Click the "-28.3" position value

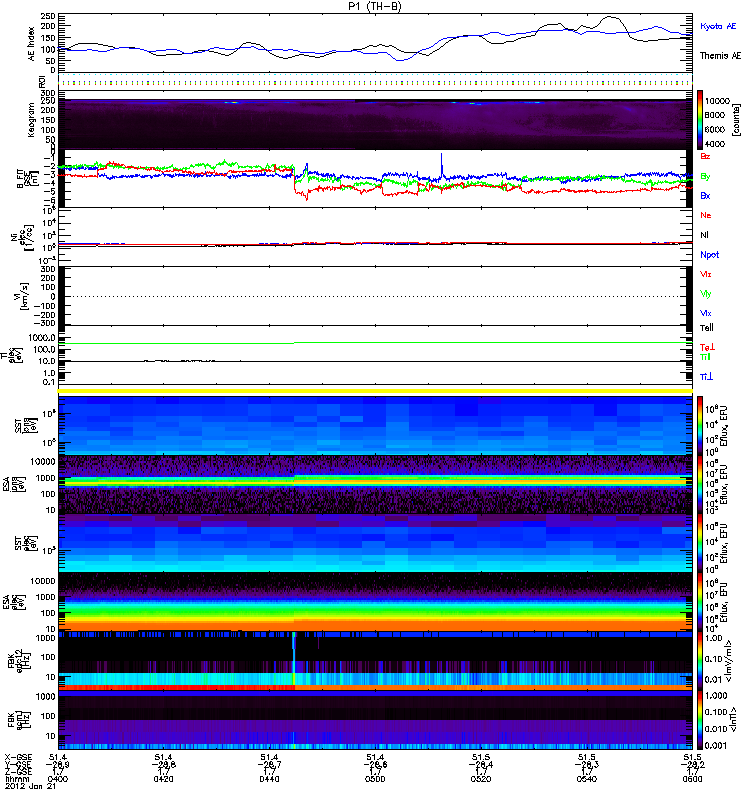pyautogui.click(x=586, y=764)
